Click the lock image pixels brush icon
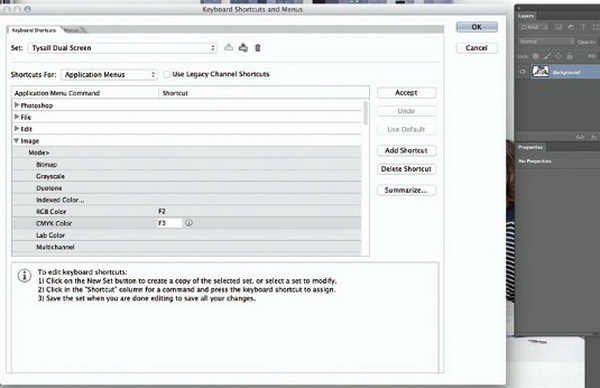Viewport: 600px width, 388px height. click(x=547, y=56)
